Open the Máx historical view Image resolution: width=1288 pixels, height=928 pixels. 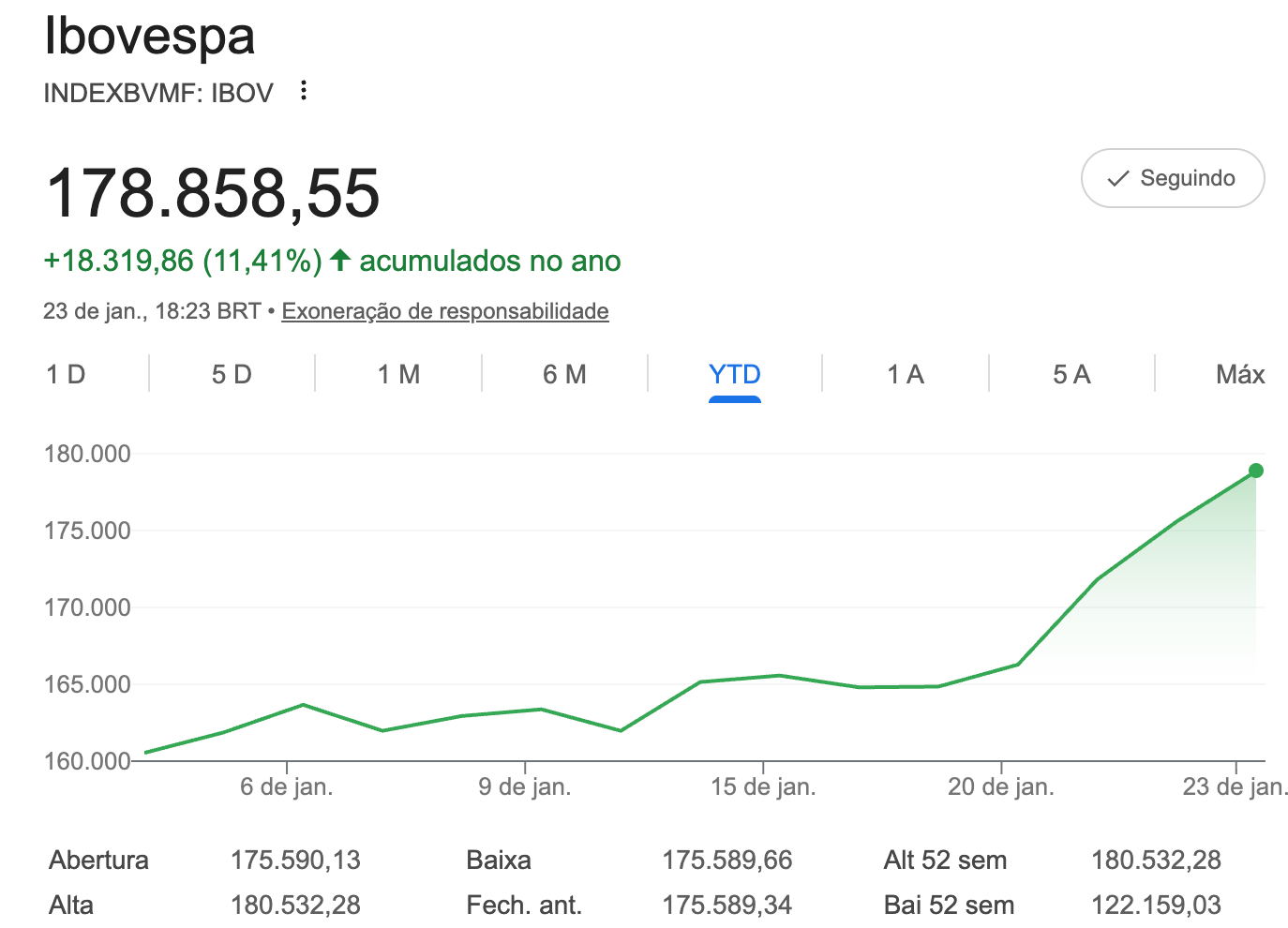[1239, 373]
